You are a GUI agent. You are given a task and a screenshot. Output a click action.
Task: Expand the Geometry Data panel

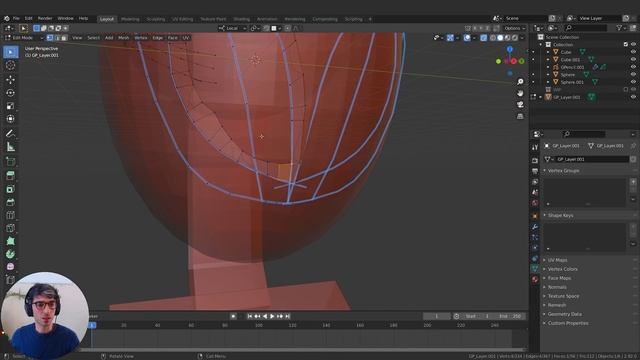pyautogui.click(x=564, y=314)
